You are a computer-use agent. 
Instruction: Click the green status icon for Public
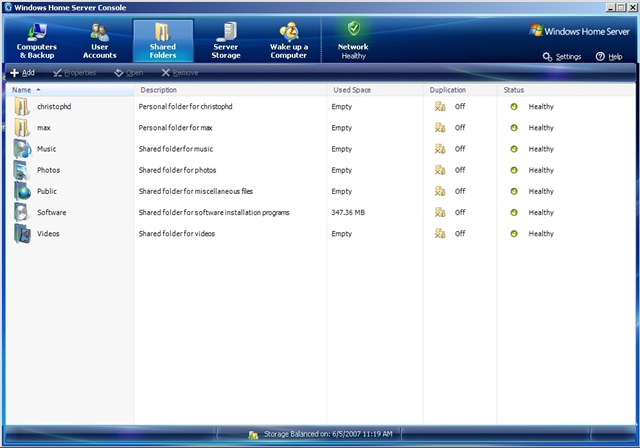pyautogui.click(x=514, y=191)
